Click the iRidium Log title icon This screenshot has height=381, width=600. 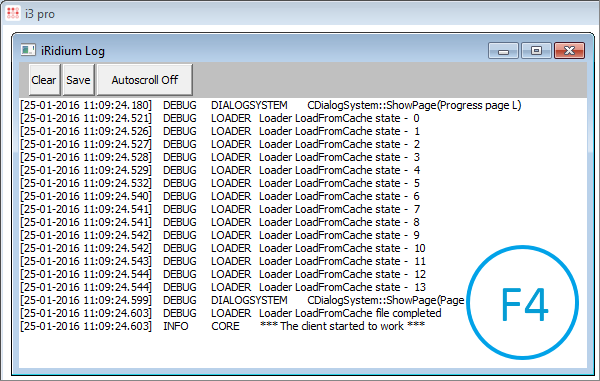click(x=28, y=50)
